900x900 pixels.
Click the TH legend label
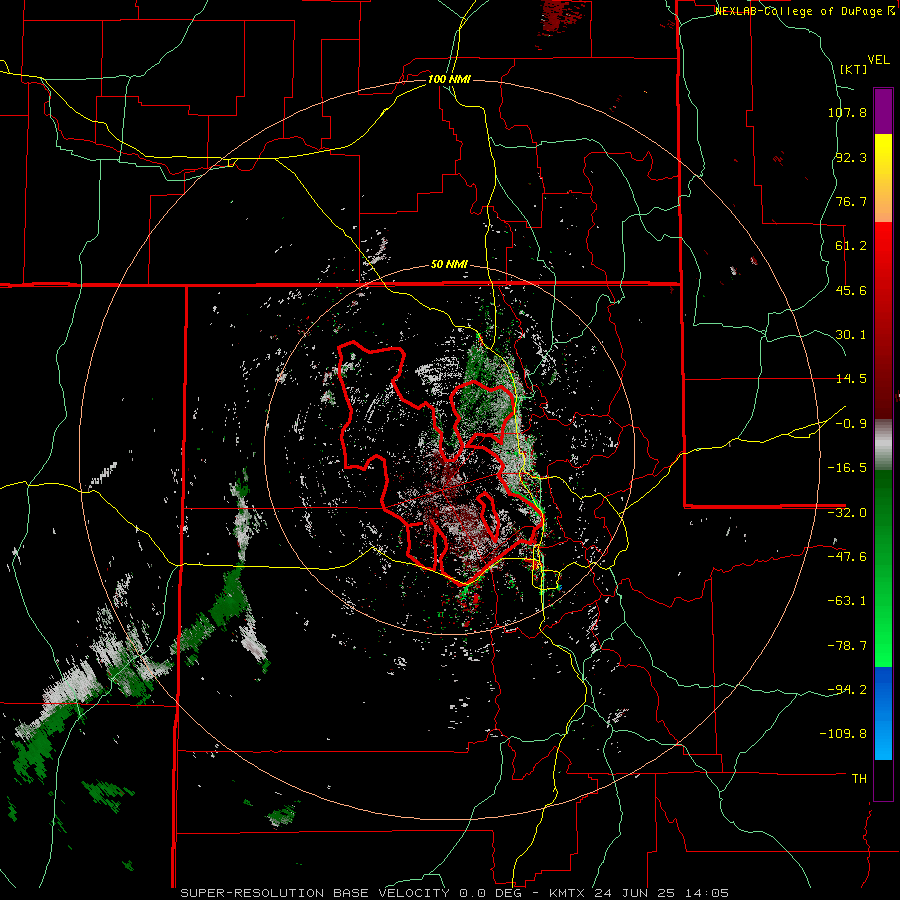pyautogui.click(x=859, y=779)
